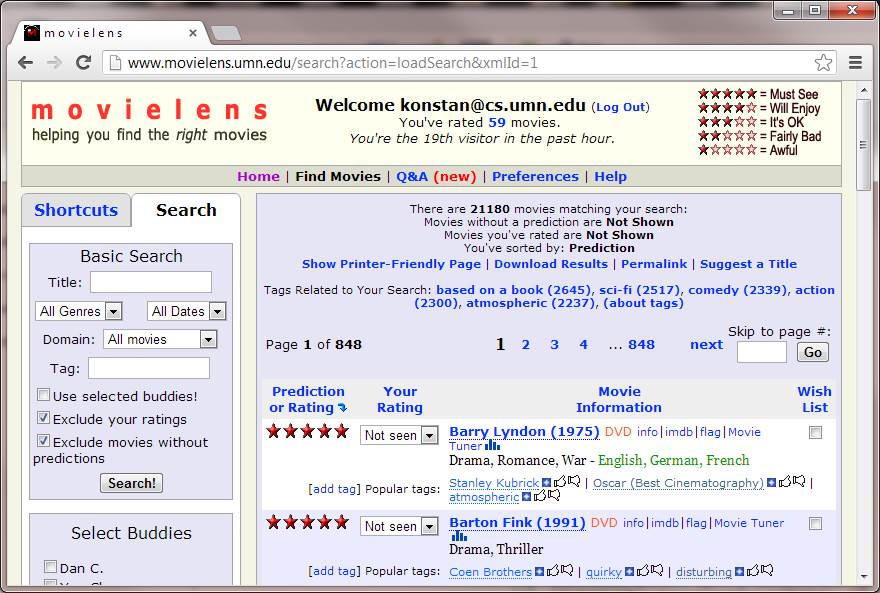This screenshot has width=880, height=593.
Task: Open the Chrome menu (three lines)
Action: 855,62
